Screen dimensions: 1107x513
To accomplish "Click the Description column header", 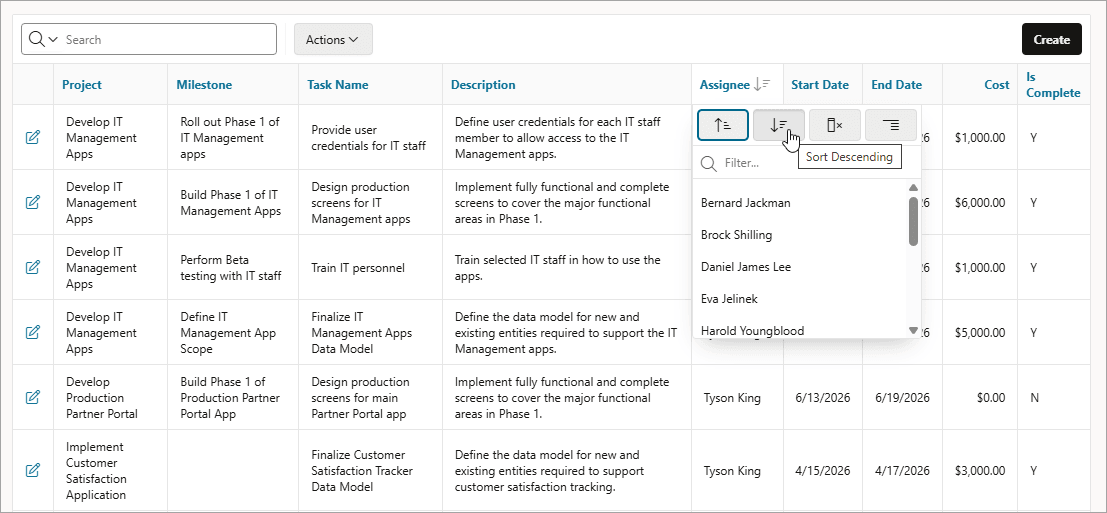I will coord(483,85).
